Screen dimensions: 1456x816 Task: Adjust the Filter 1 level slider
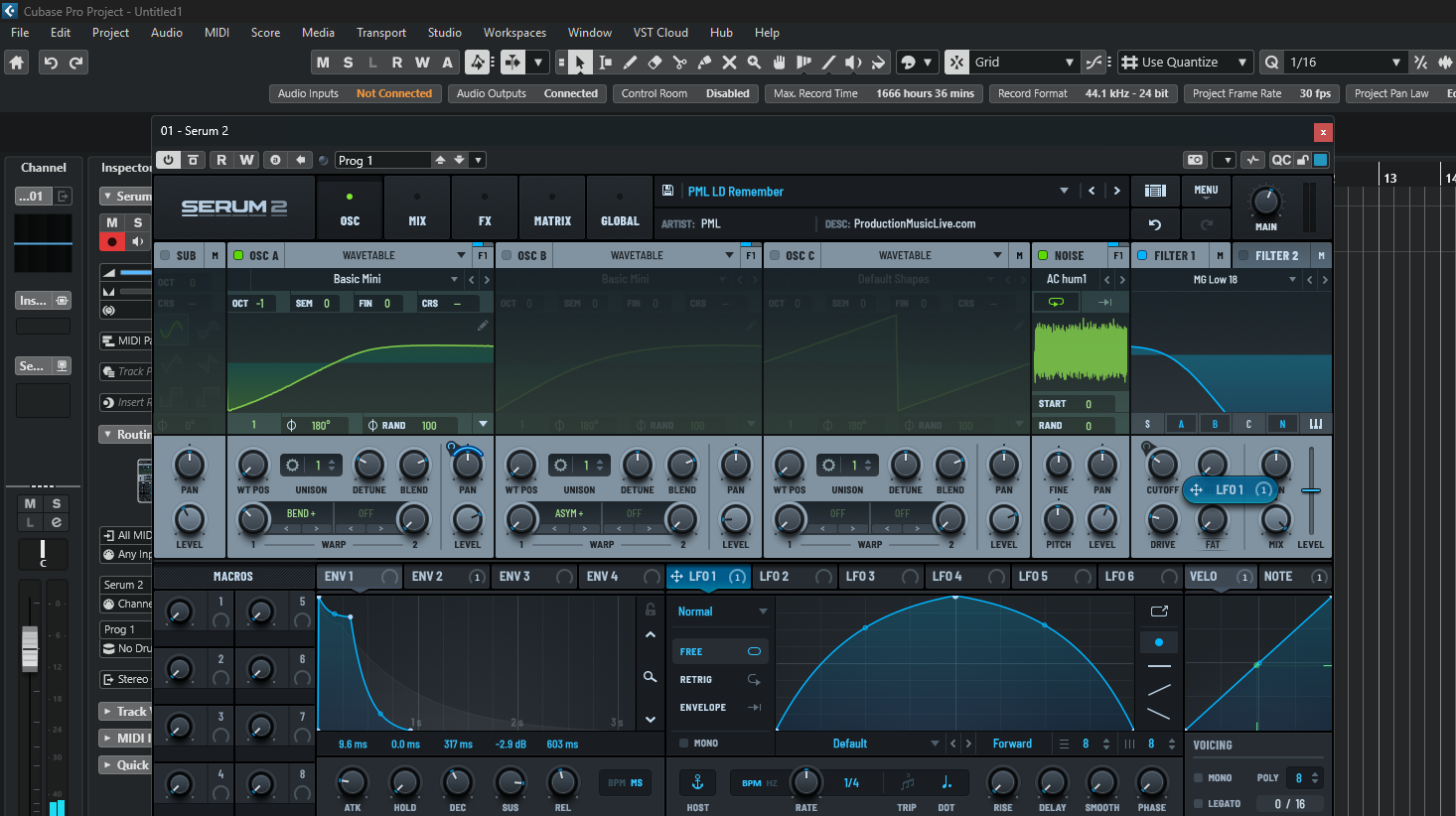(x=1311, y=489)
